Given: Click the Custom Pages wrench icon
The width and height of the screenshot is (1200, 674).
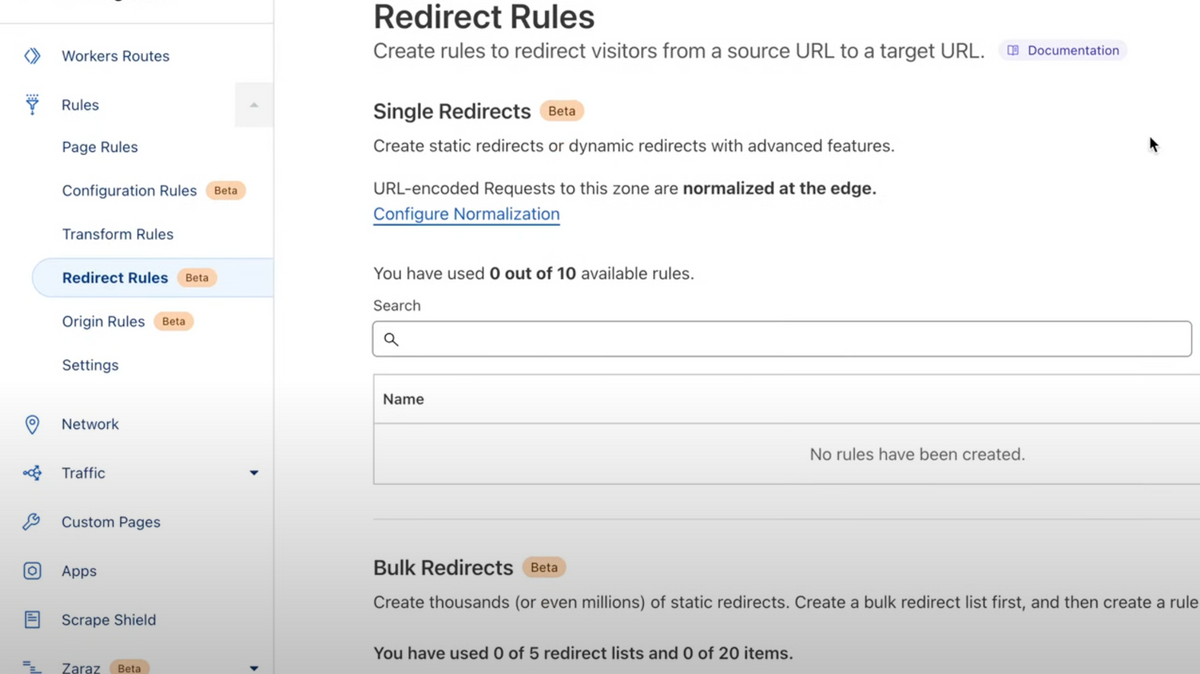Looking at the screenshot, I should 33,521.
